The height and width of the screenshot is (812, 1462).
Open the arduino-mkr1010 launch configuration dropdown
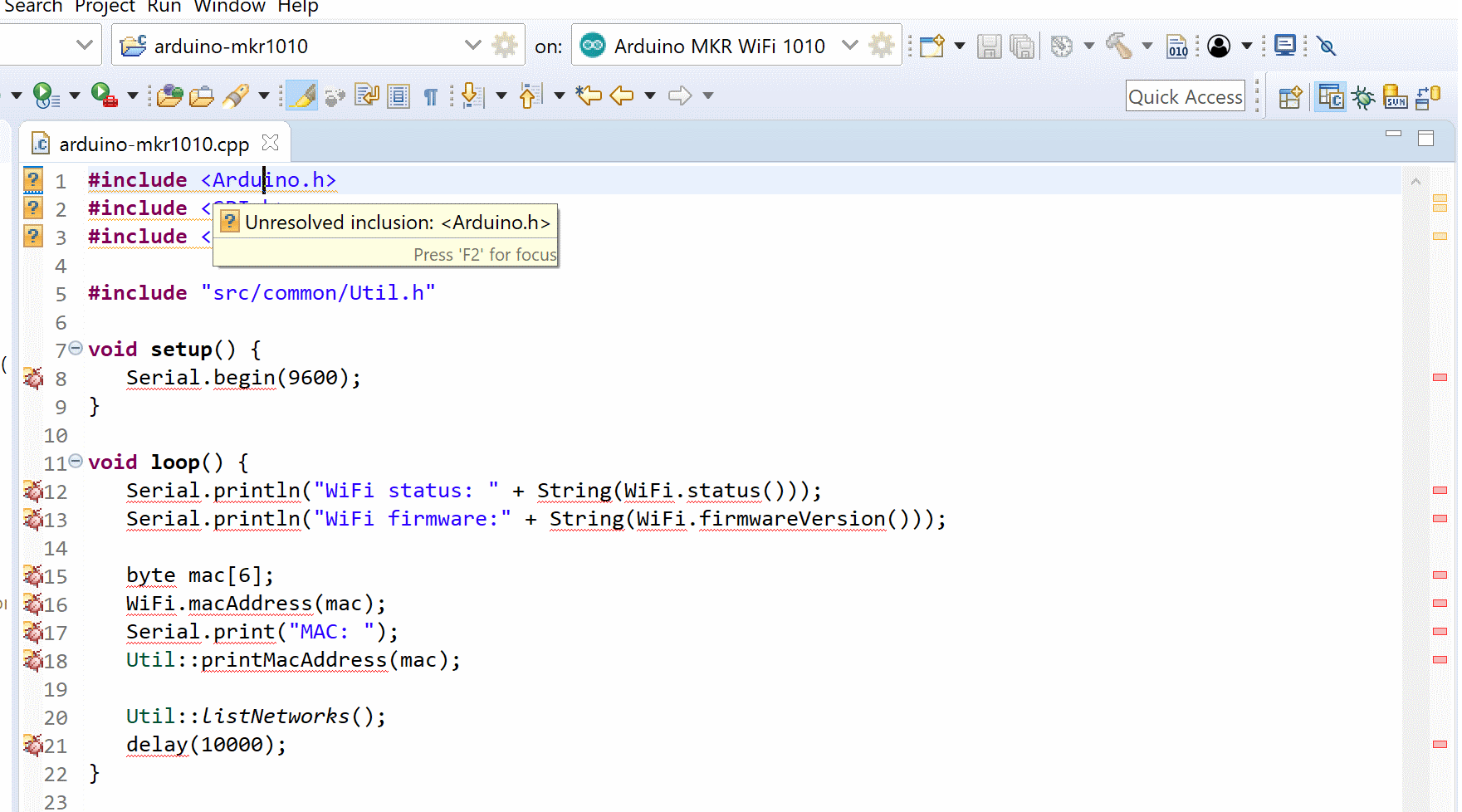[472, 45]
